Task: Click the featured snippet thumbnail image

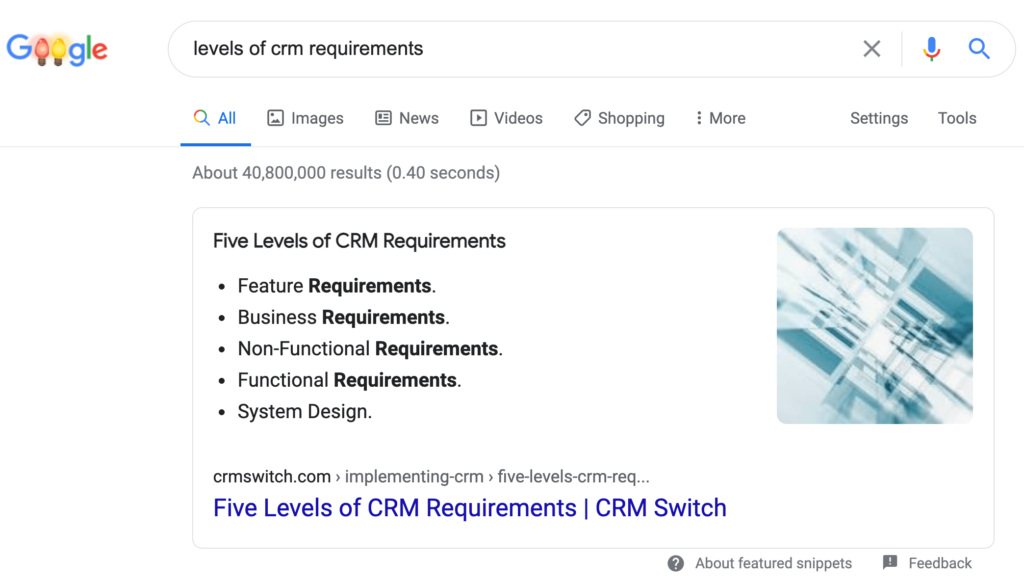Action: point(874,325)
